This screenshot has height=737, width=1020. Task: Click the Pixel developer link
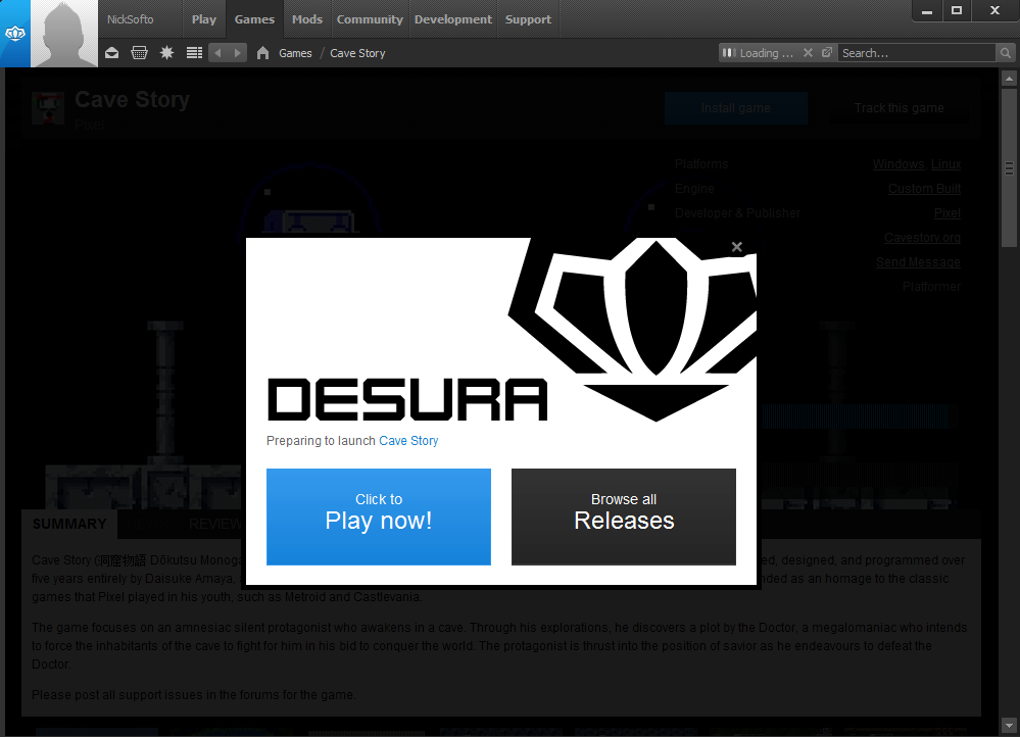[x=947, y=213]
